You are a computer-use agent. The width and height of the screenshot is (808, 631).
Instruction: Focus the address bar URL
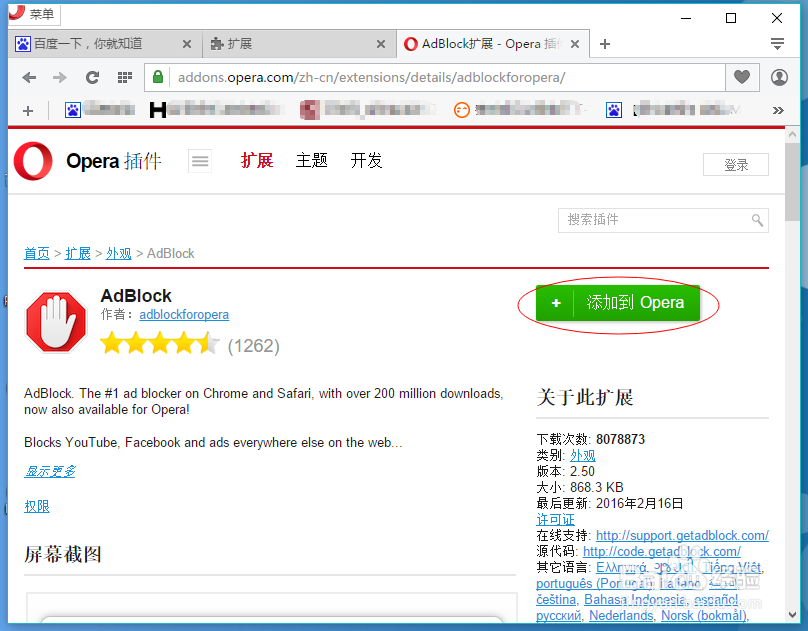pyautogui.click(x=371, y=78)
